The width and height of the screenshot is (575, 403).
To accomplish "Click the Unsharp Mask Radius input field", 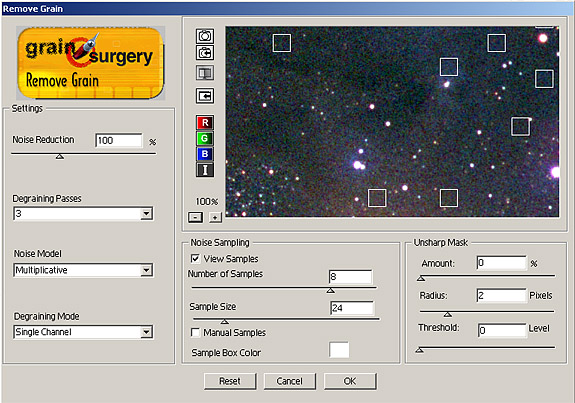I will coord(501,295).
